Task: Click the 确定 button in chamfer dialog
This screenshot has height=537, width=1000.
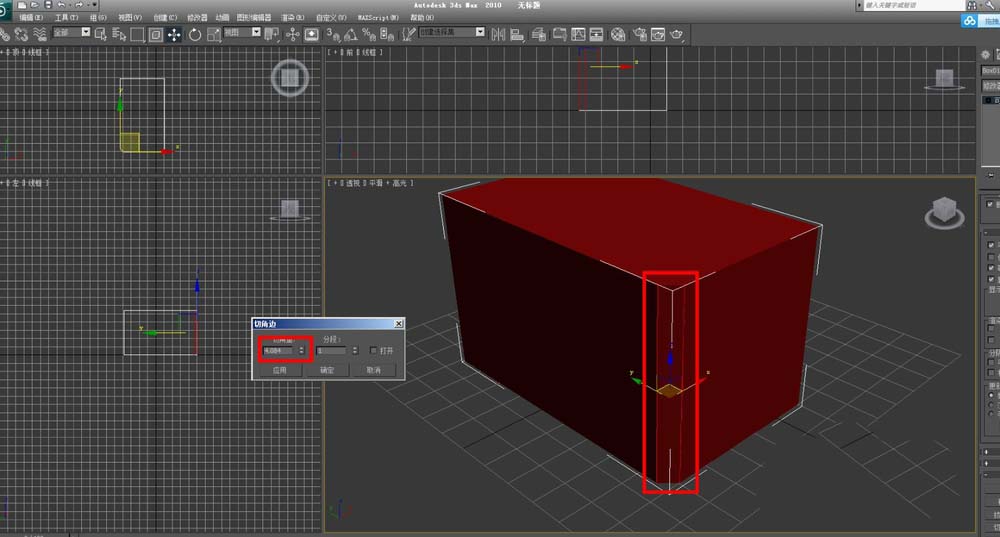Action: tap(327, 370)
